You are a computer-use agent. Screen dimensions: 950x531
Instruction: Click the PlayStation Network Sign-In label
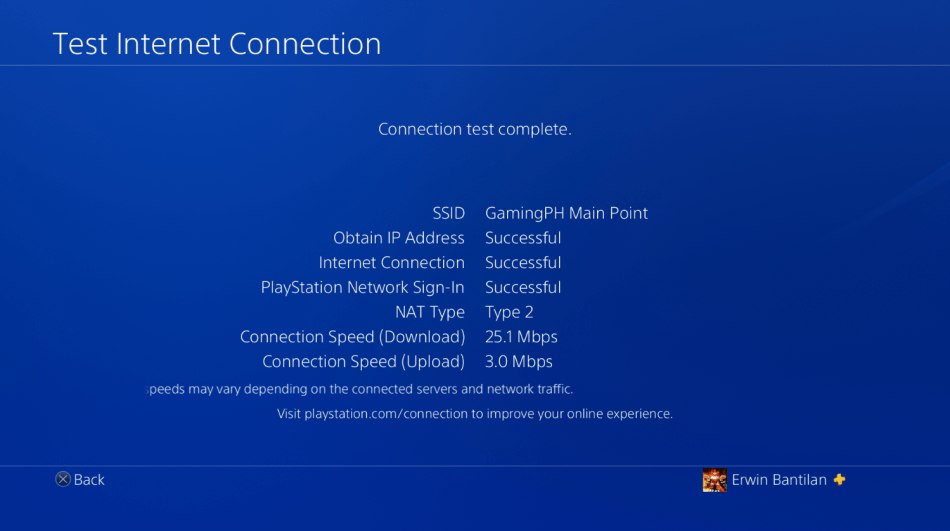click(x=362, y=288)
